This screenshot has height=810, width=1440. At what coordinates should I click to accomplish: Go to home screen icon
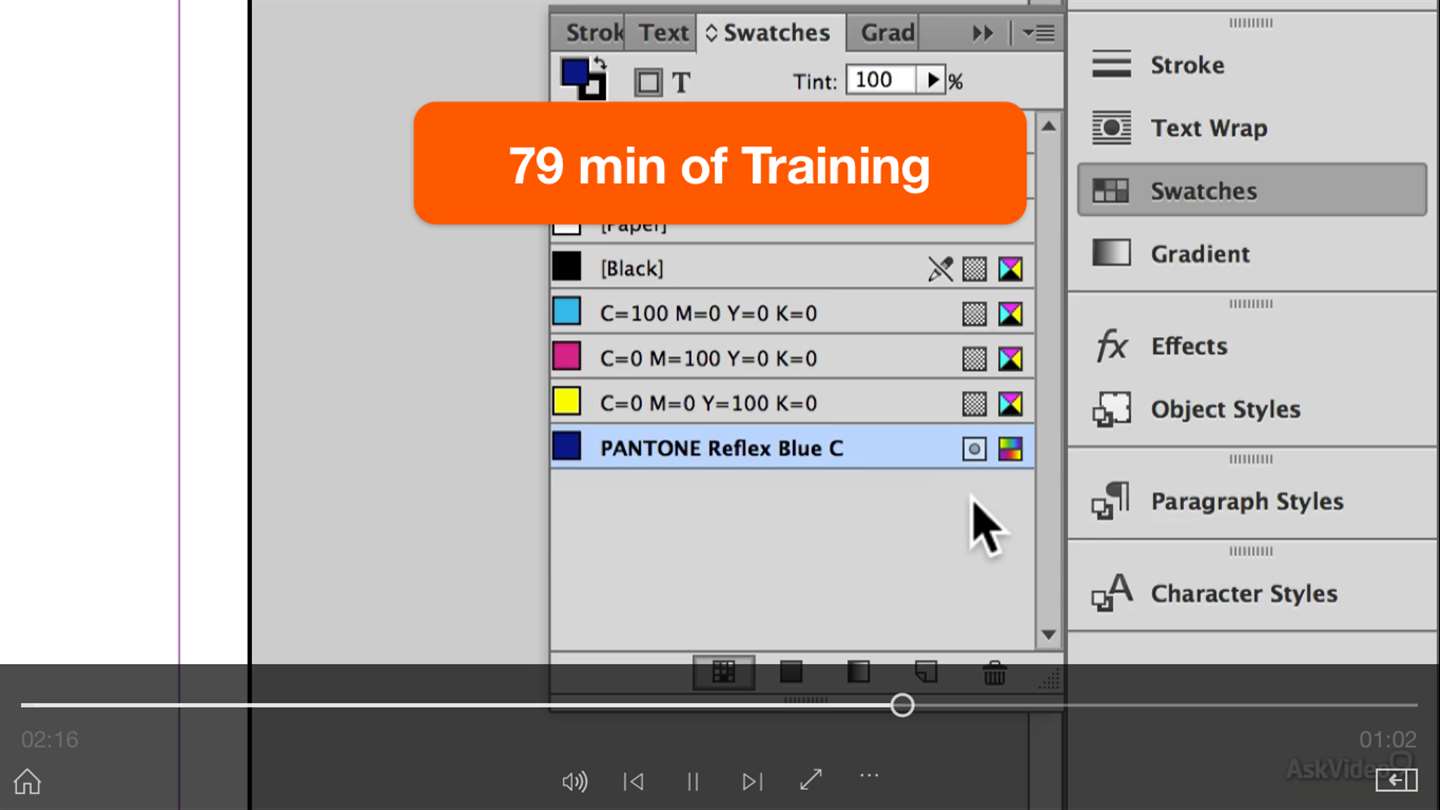27,780
